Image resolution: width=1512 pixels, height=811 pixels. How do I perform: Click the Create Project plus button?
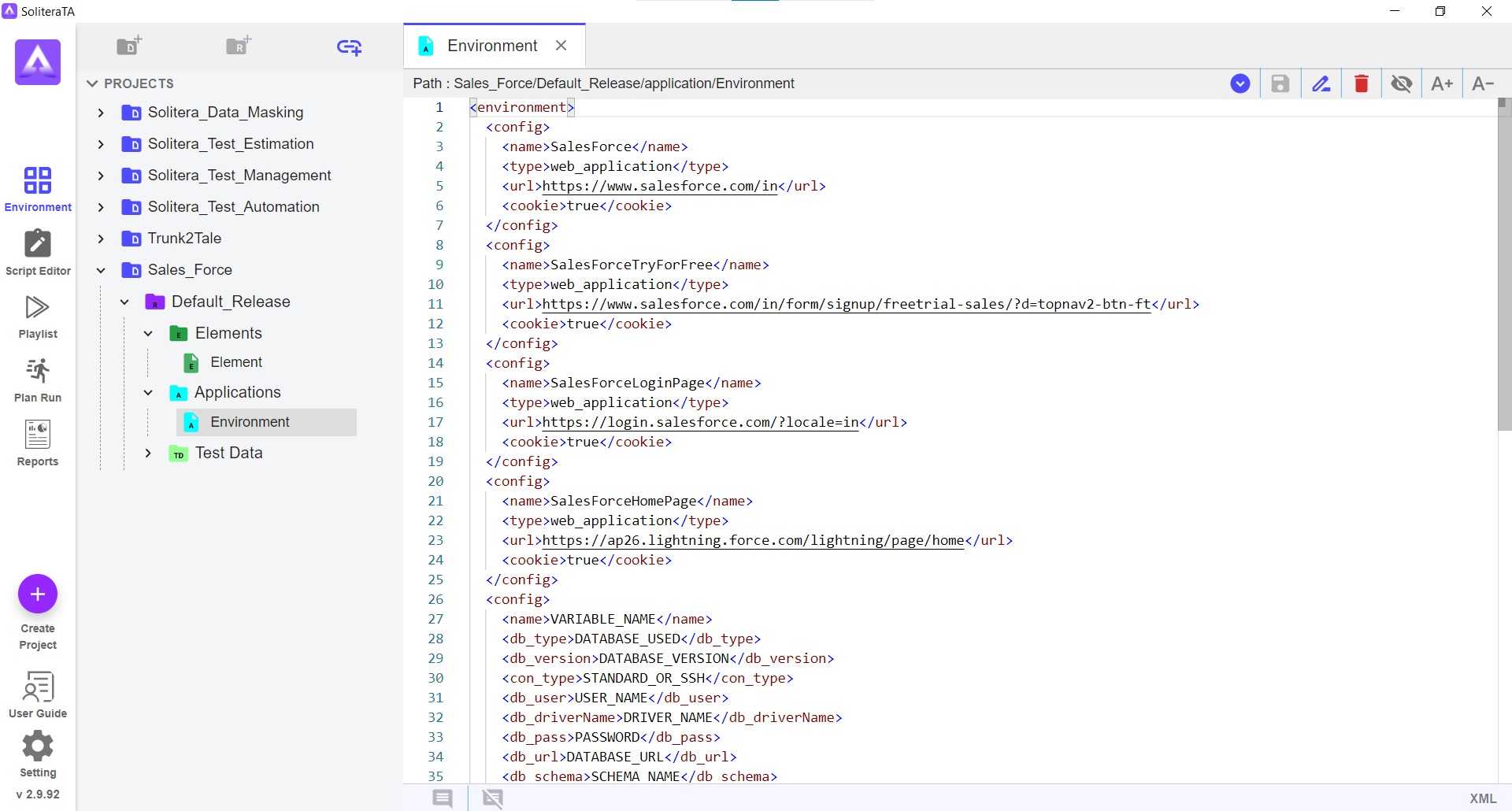tap(38, 594)
